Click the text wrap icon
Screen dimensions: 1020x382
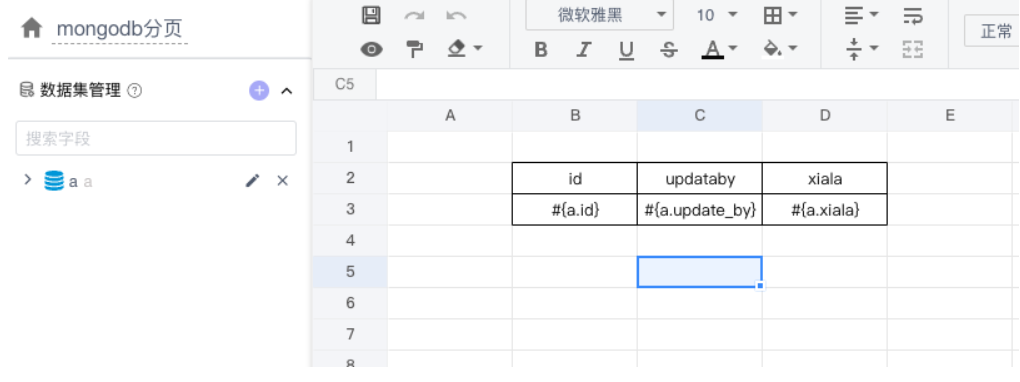pyautogui.click(x=913, y=16)
